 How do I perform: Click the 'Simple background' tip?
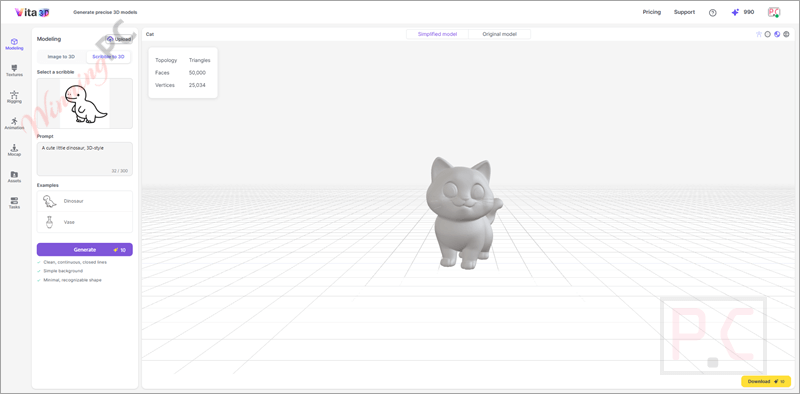click(63, 271)
